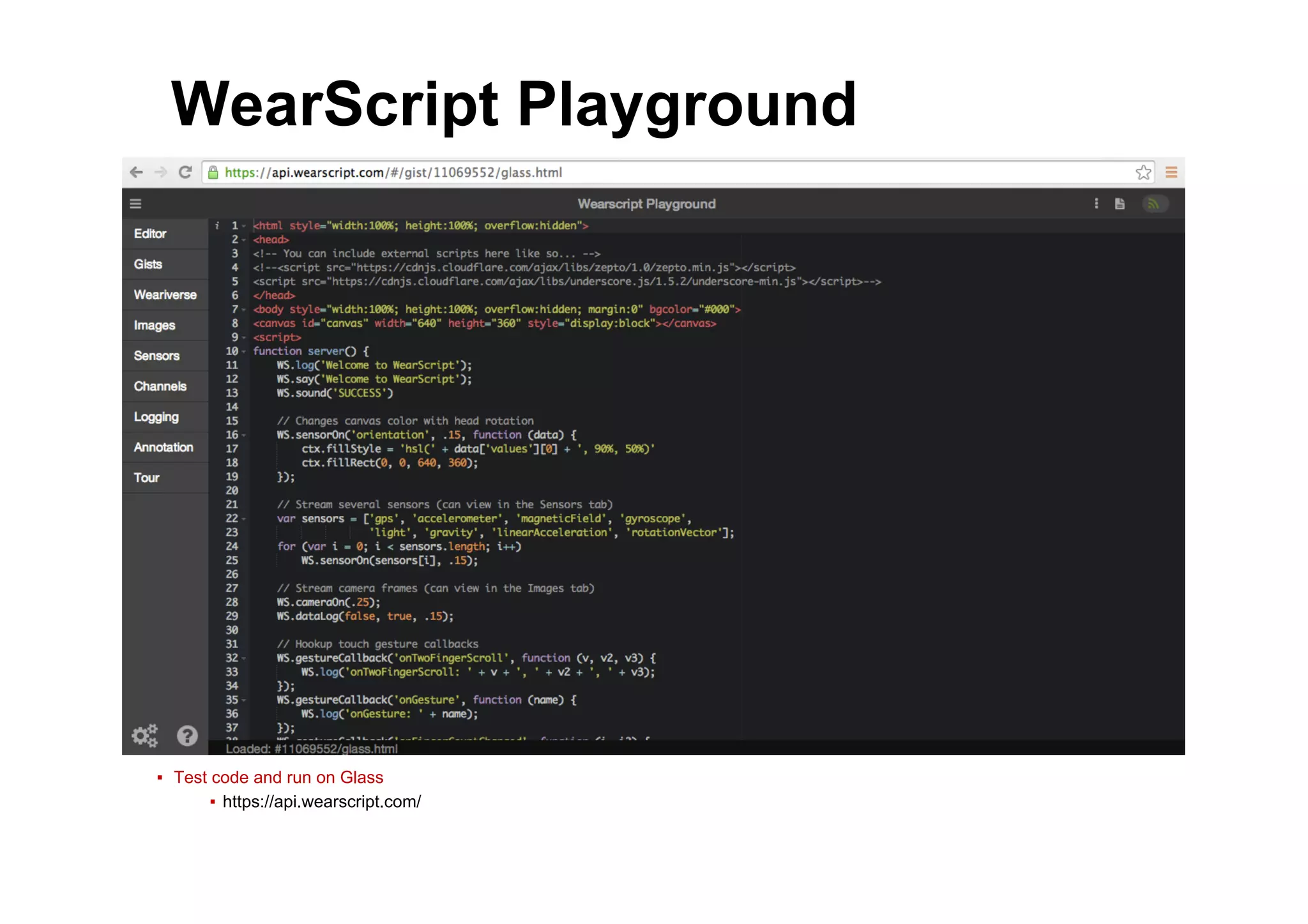
Task: Fold sensors array at line 22
Action: (x=244, y=519)
